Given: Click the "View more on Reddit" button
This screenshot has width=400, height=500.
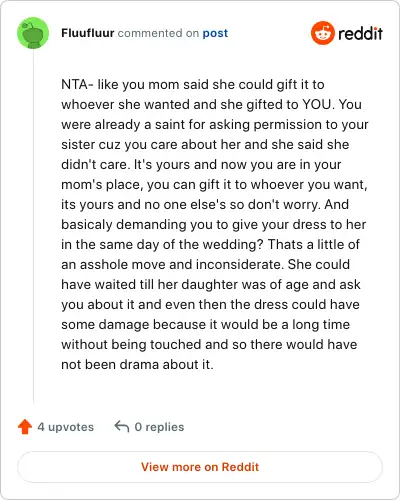Looking at the screenshot, I should 200,467.
